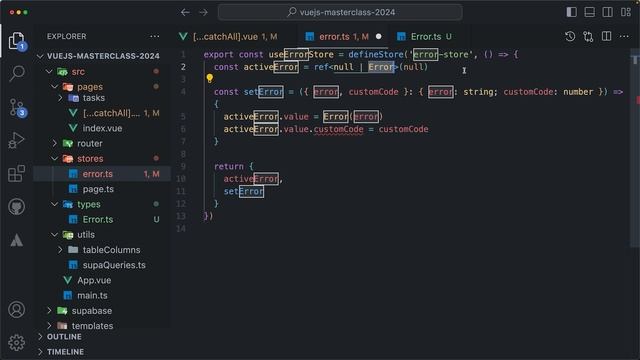Open the GitHub view in activity bar

(16, 207)
